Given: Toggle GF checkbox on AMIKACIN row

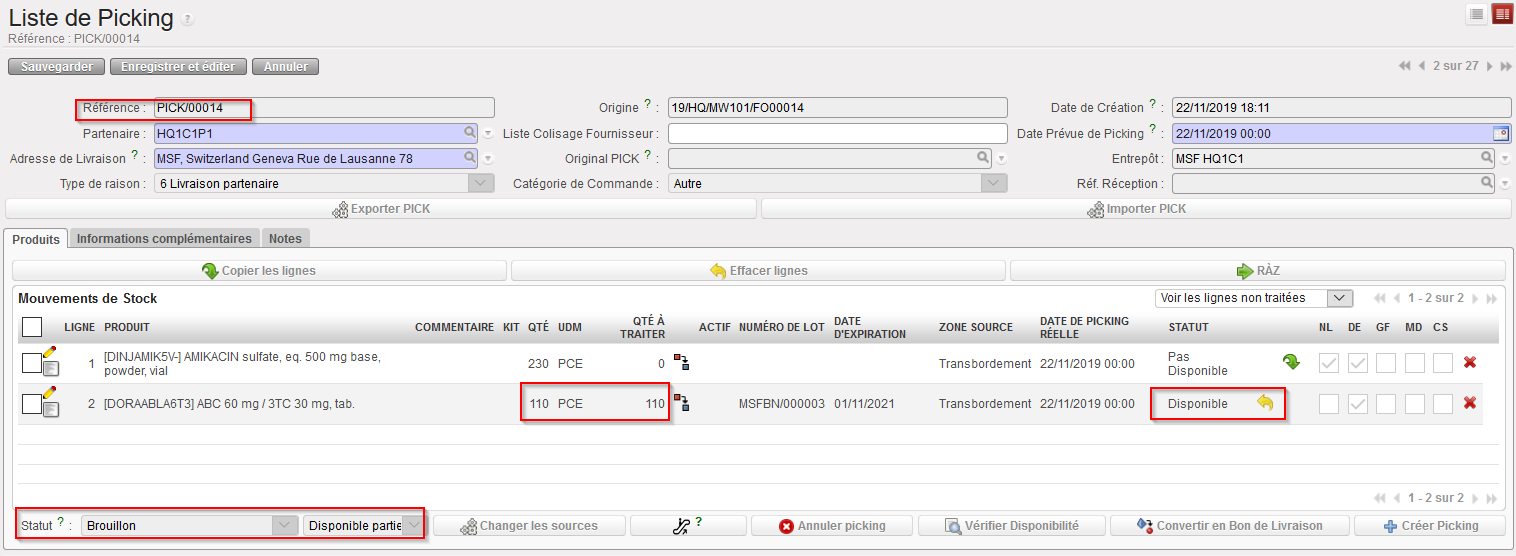Looking at the screenshot, I should coord(1385,363).
